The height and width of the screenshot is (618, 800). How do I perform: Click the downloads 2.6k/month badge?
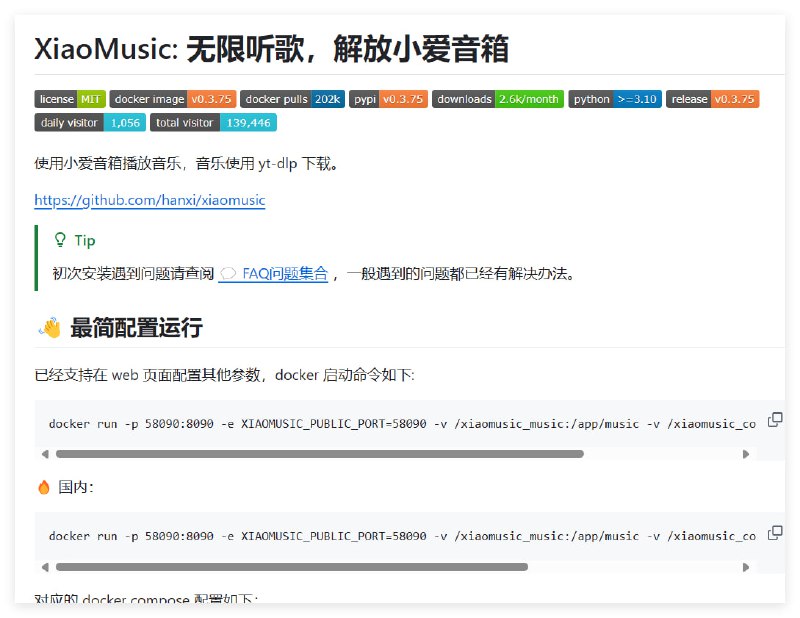coord(498,99)
